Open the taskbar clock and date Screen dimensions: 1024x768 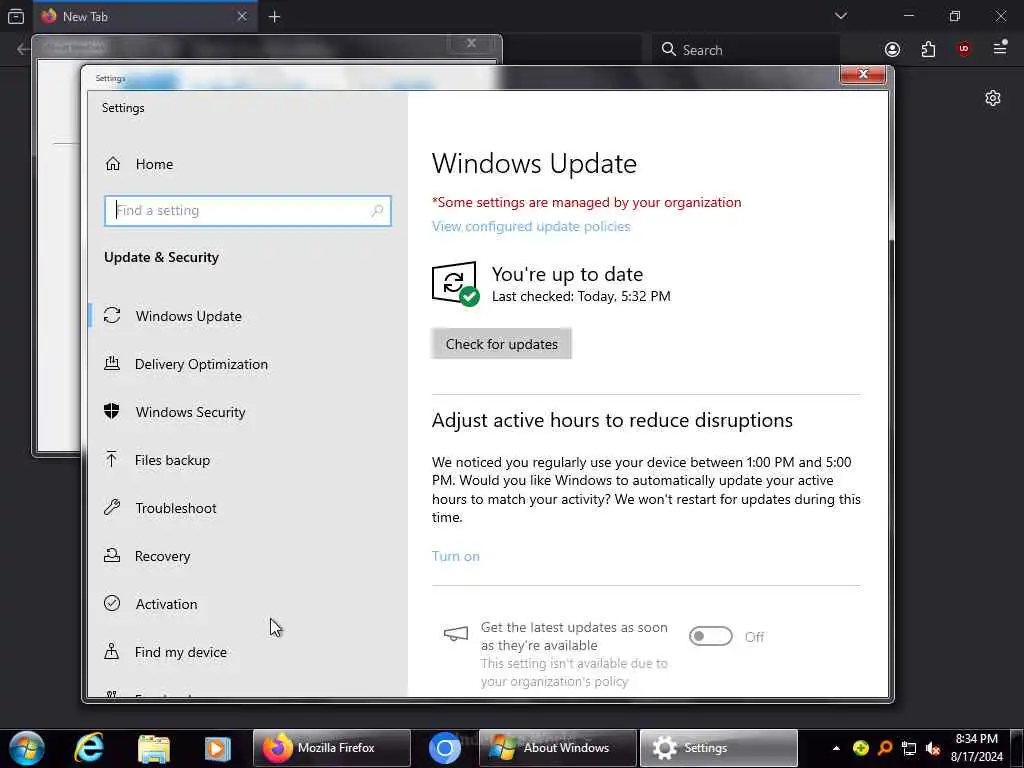click(976, 748)
